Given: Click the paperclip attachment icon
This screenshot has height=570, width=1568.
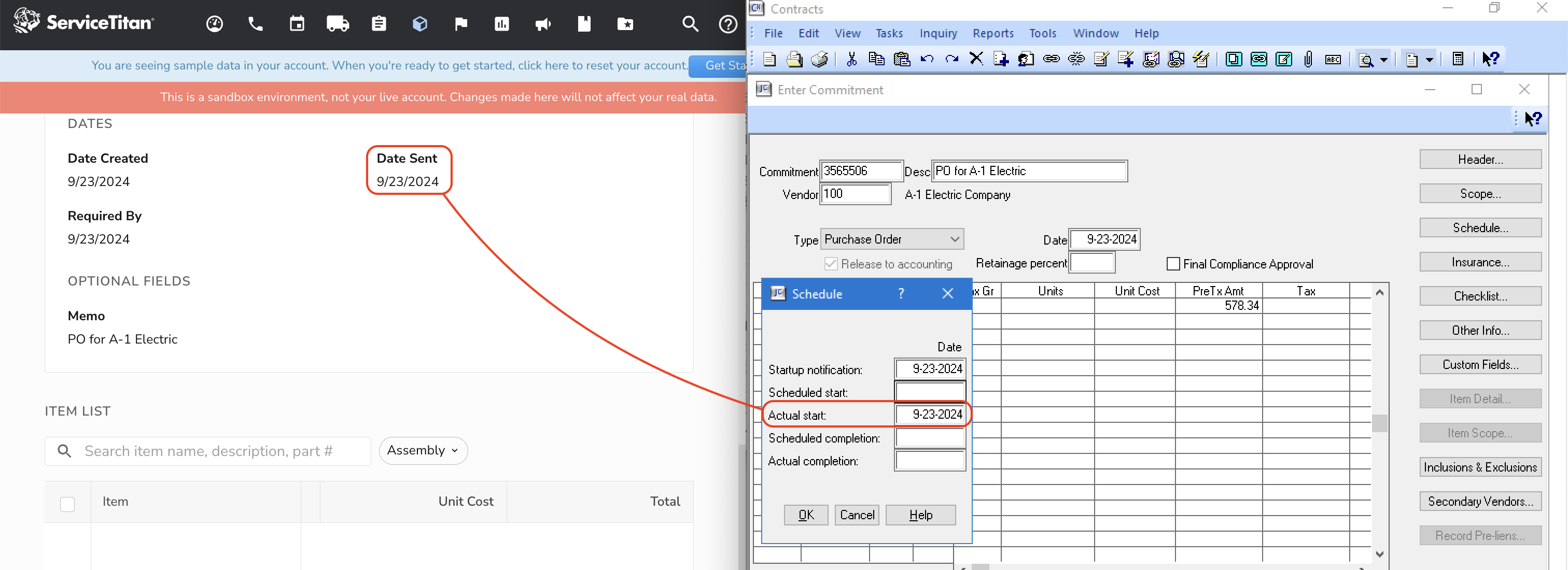Looking at the screenshot, I should (x=1308, y=59).
